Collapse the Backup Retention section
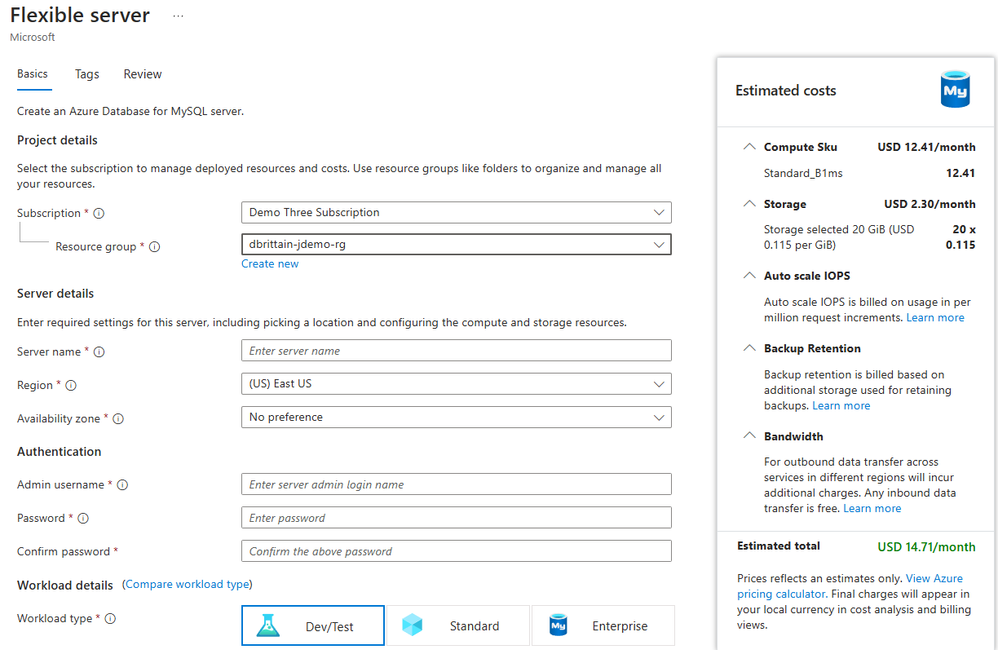This screenshot has width=998, height=650. tap(750, 348)
